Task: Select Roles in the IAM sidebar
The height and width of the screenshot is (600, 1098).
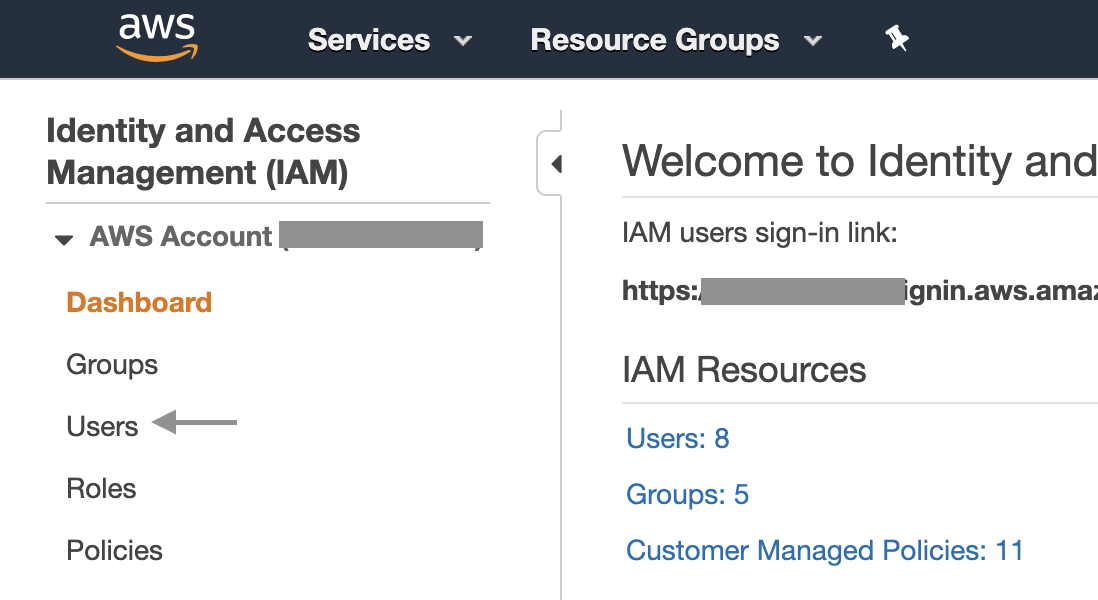Action: pyautogui.click(x=101, y=488)
